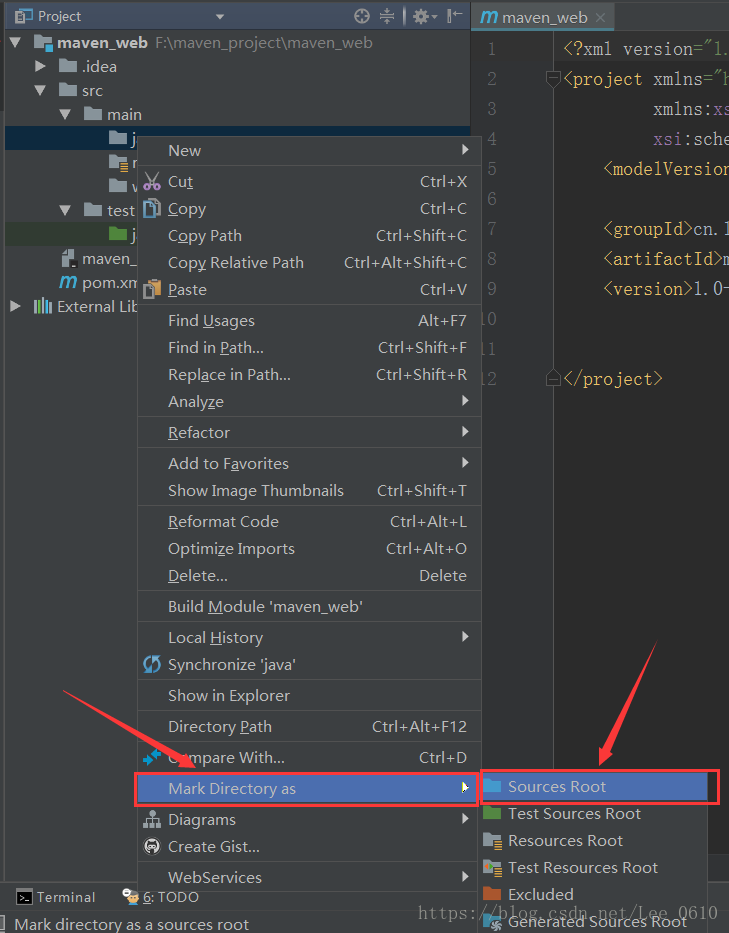Click Find Usages menu item
The height and width of the screenshot is (933, 729).
pos(309,321)
